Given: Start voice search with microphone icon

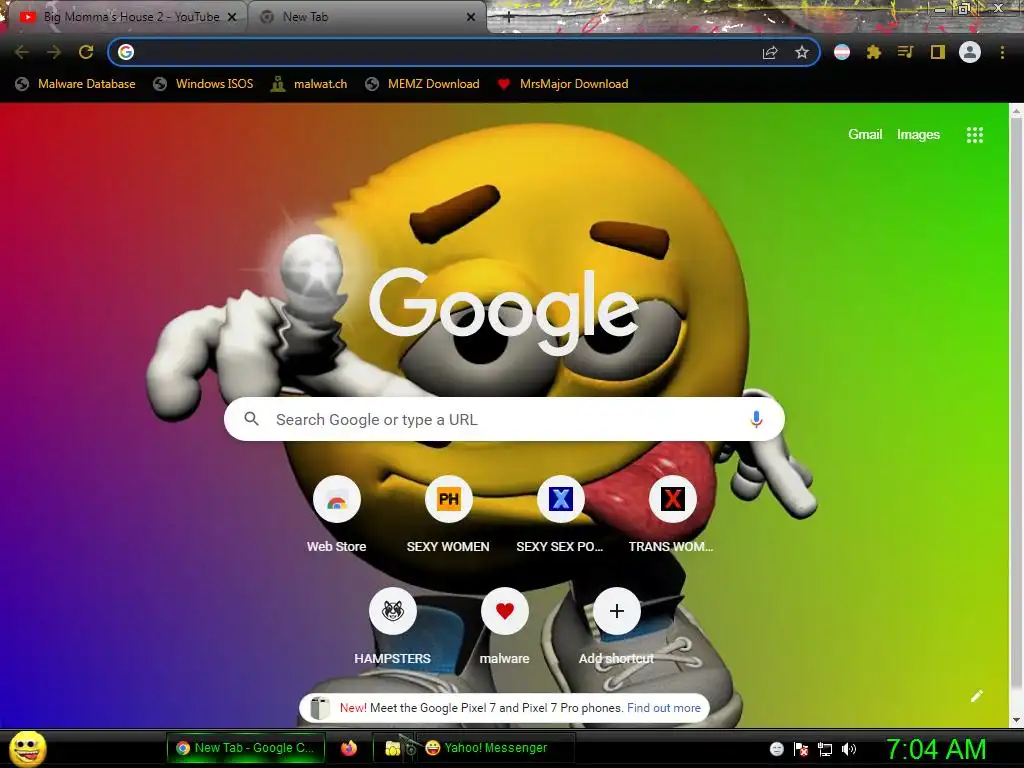Looking at the screenshot, I should [x=756, y=419].
